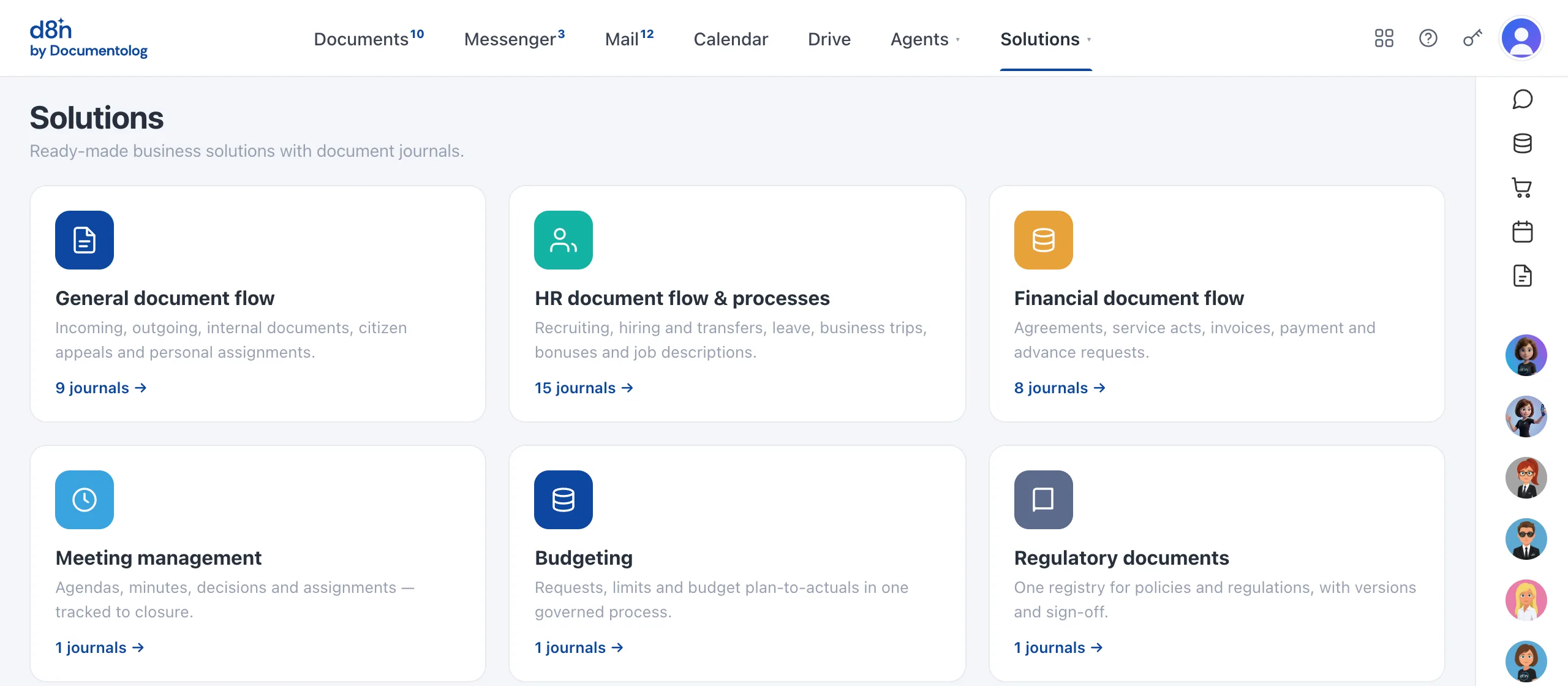
Task: Click the HR document flow teal people icon
Action: (x=563, y=240)
